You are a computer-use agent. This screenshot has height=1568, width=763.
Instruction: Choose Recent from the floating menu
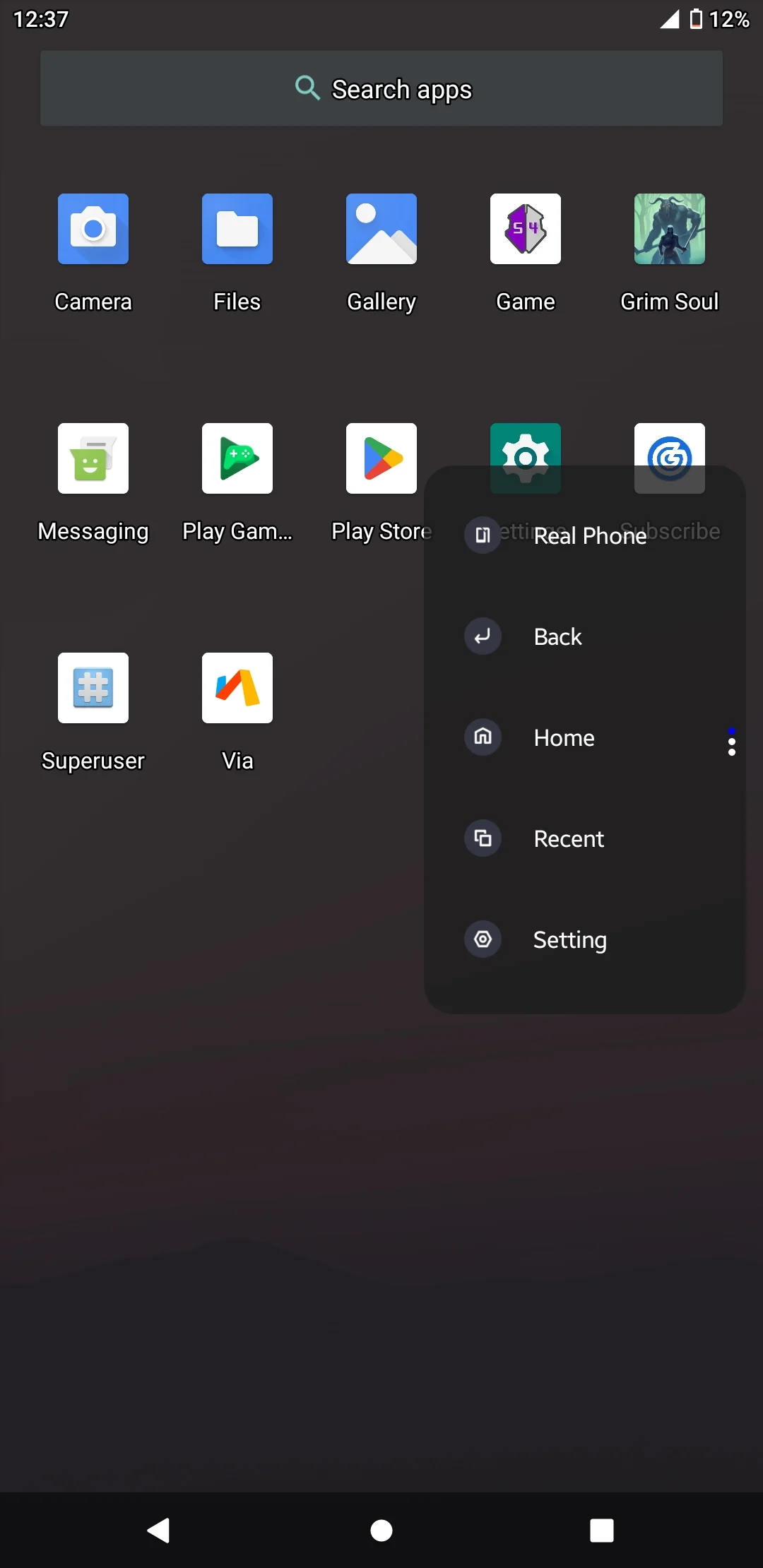point(567,839)
